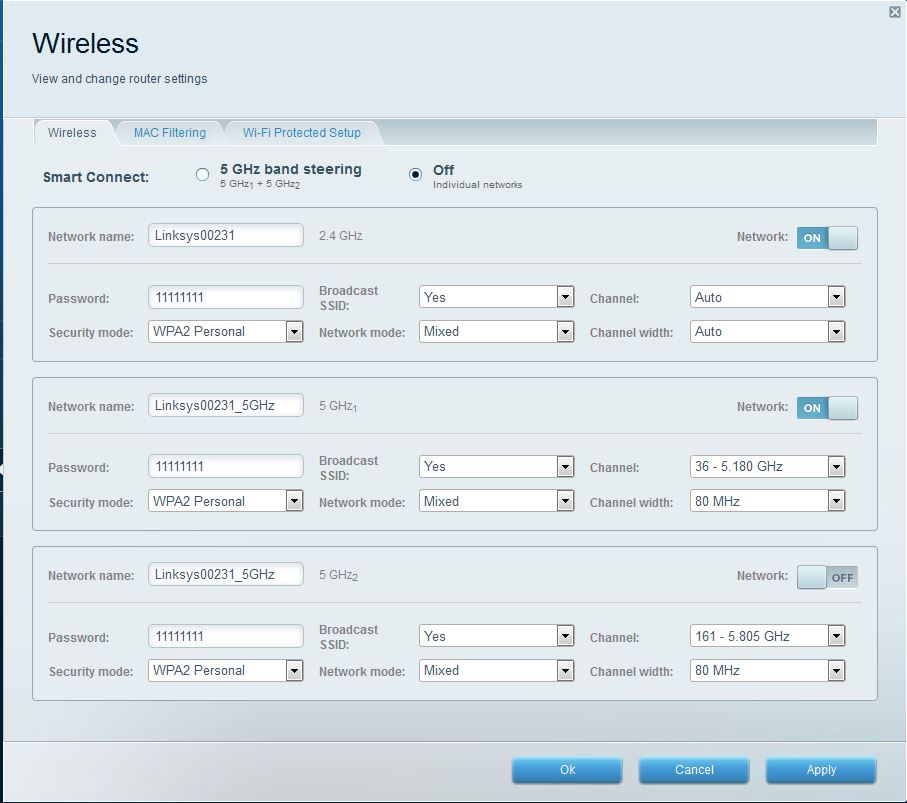Click the 'Individual networks' caption
907x803 pixels.
pos(478,185)
